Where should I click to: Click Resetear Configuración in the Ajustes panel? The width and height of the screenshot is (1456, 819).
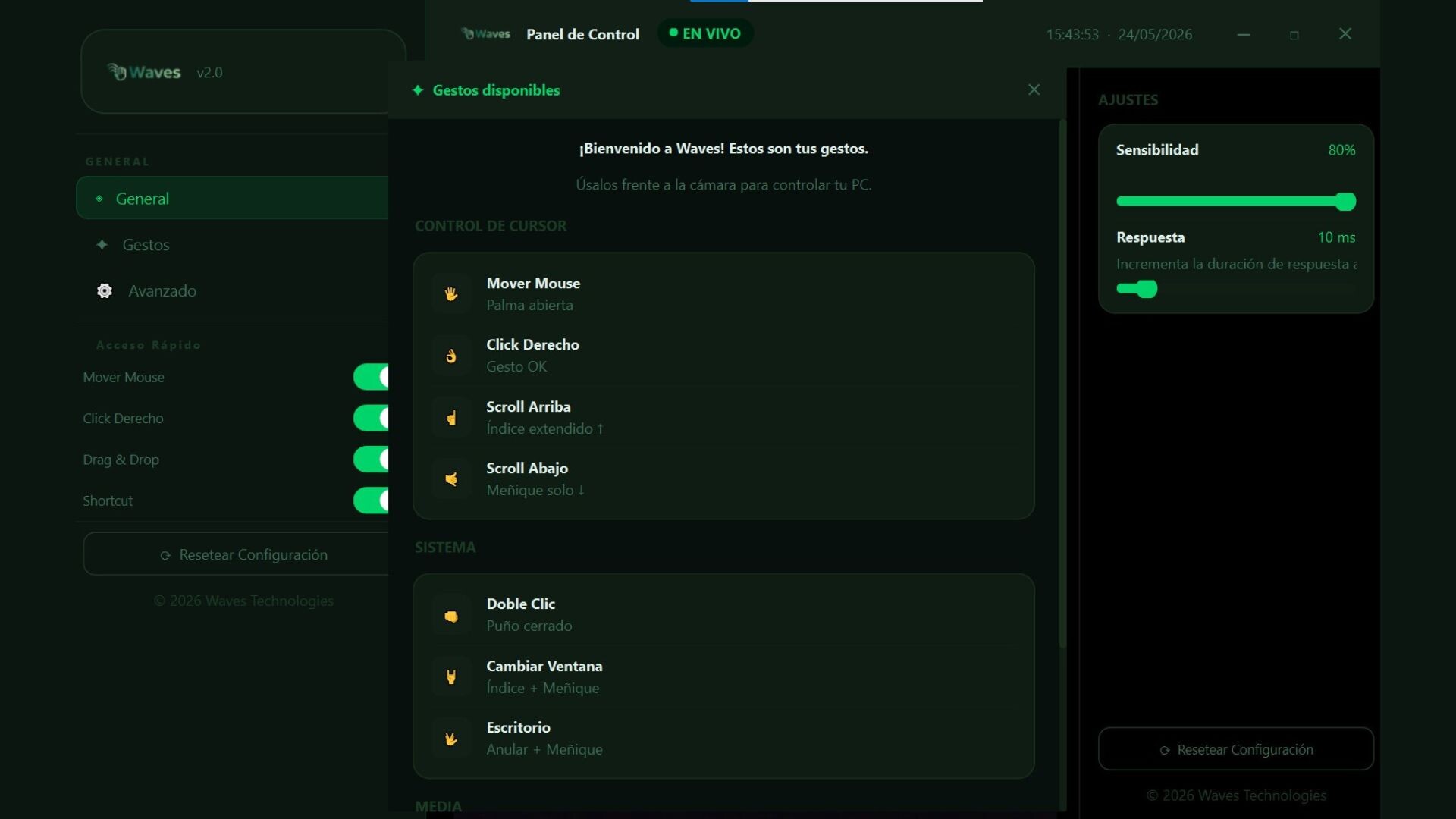(x=1236, y=749)
